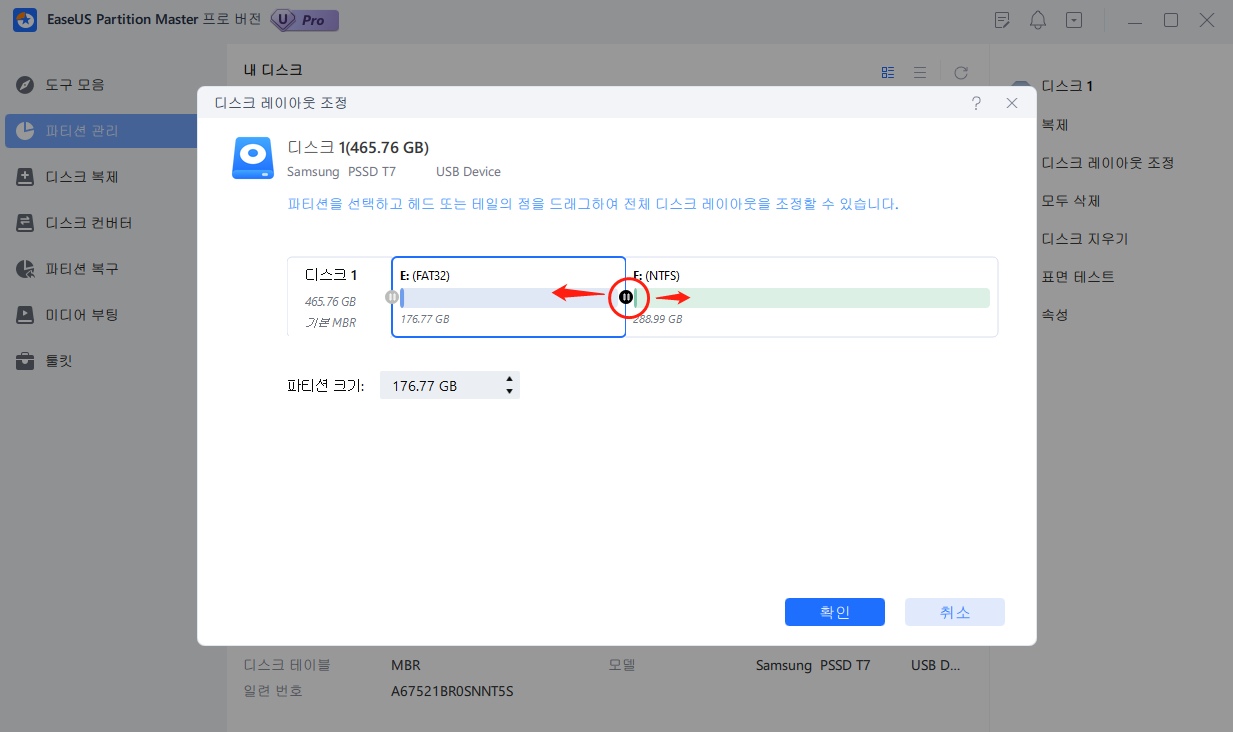Refresh the disk list
This screenshot has height=732, width=1233.
[x=961, y=72]
